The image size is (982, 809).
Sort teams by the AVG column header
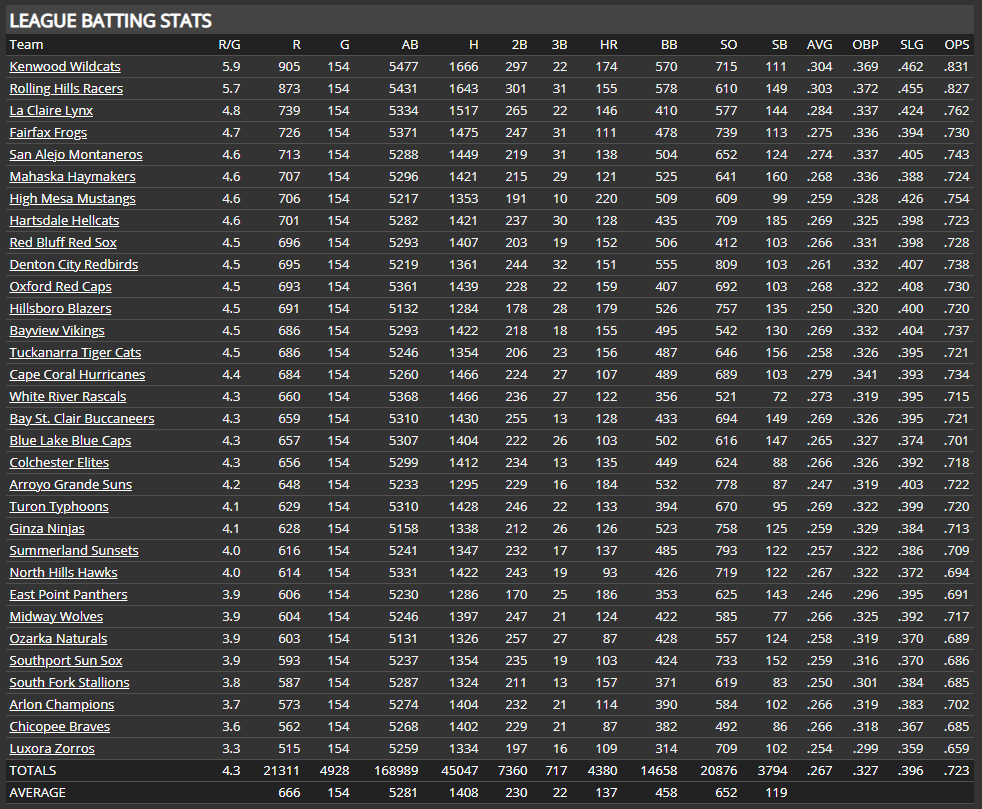819,44
